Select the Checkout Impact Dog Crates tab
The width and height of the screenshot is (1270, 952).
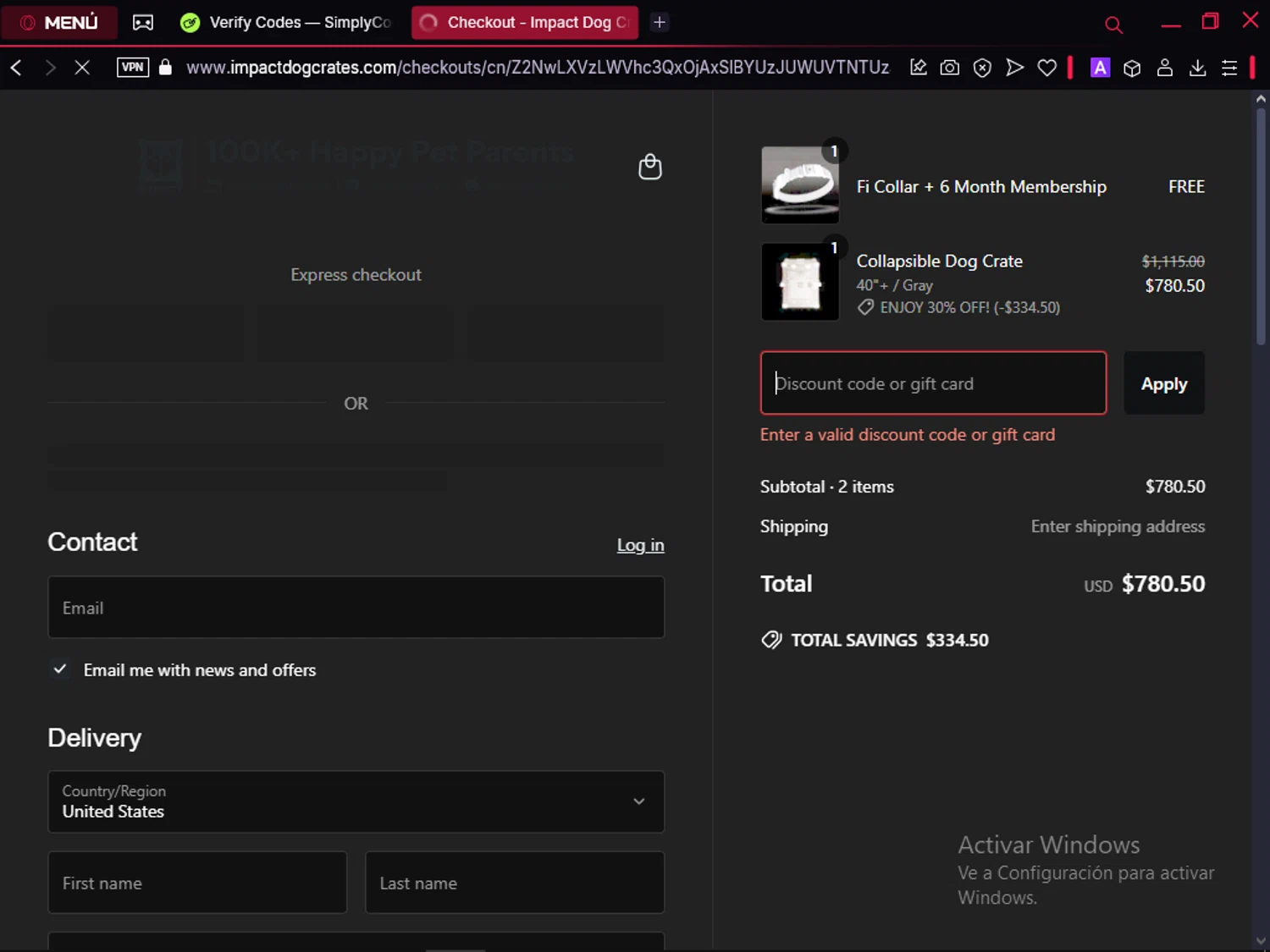525,23
